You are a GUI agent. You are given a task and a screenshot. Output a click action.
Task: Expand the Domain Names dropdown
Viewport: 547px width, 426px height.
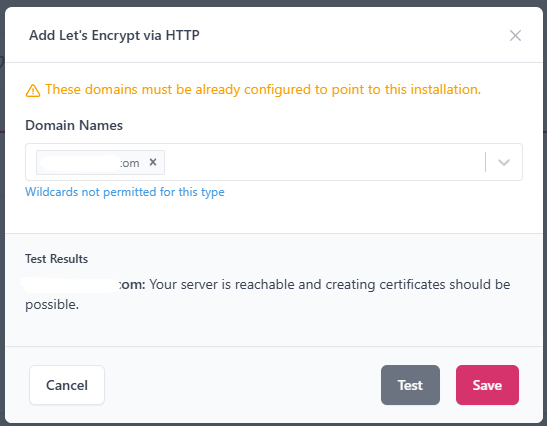(504, 162)
